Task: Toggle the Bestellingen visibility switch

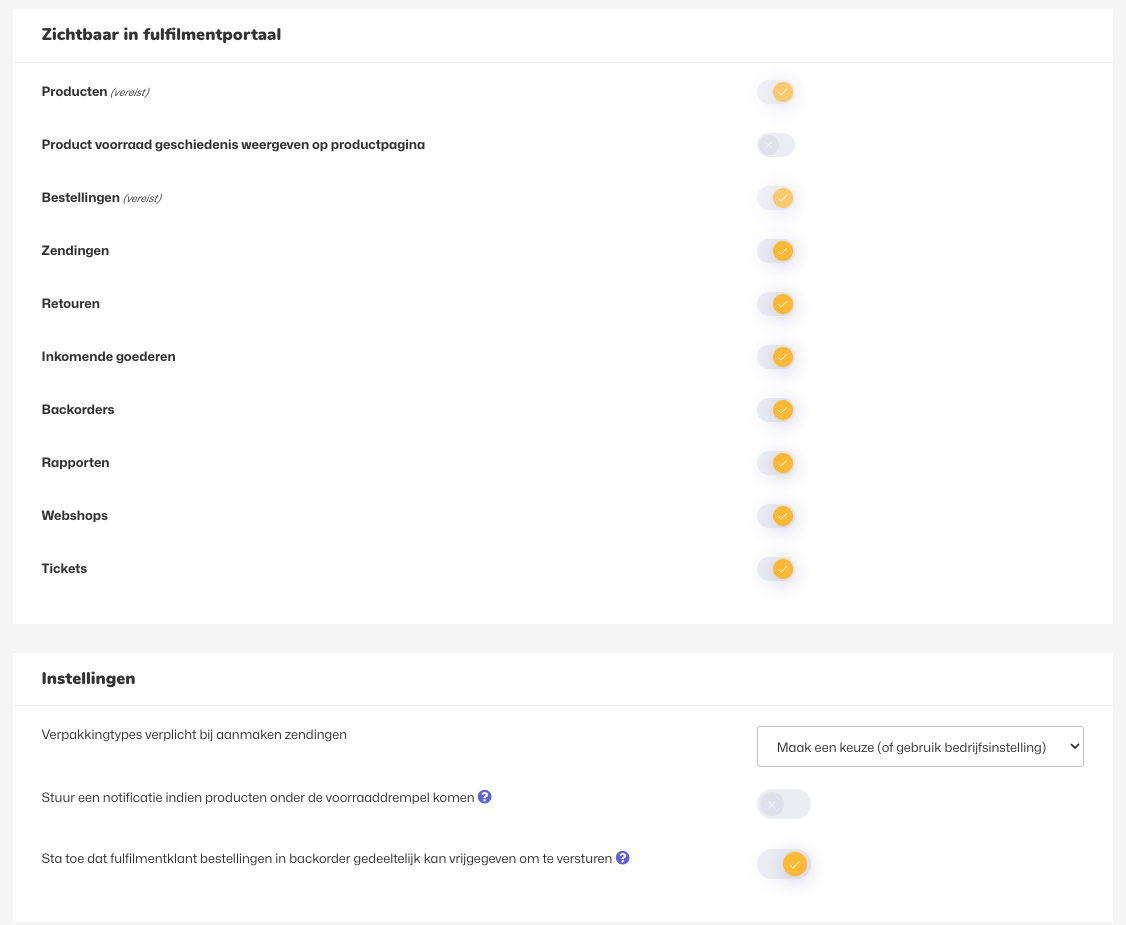Action: pos(776,198)
